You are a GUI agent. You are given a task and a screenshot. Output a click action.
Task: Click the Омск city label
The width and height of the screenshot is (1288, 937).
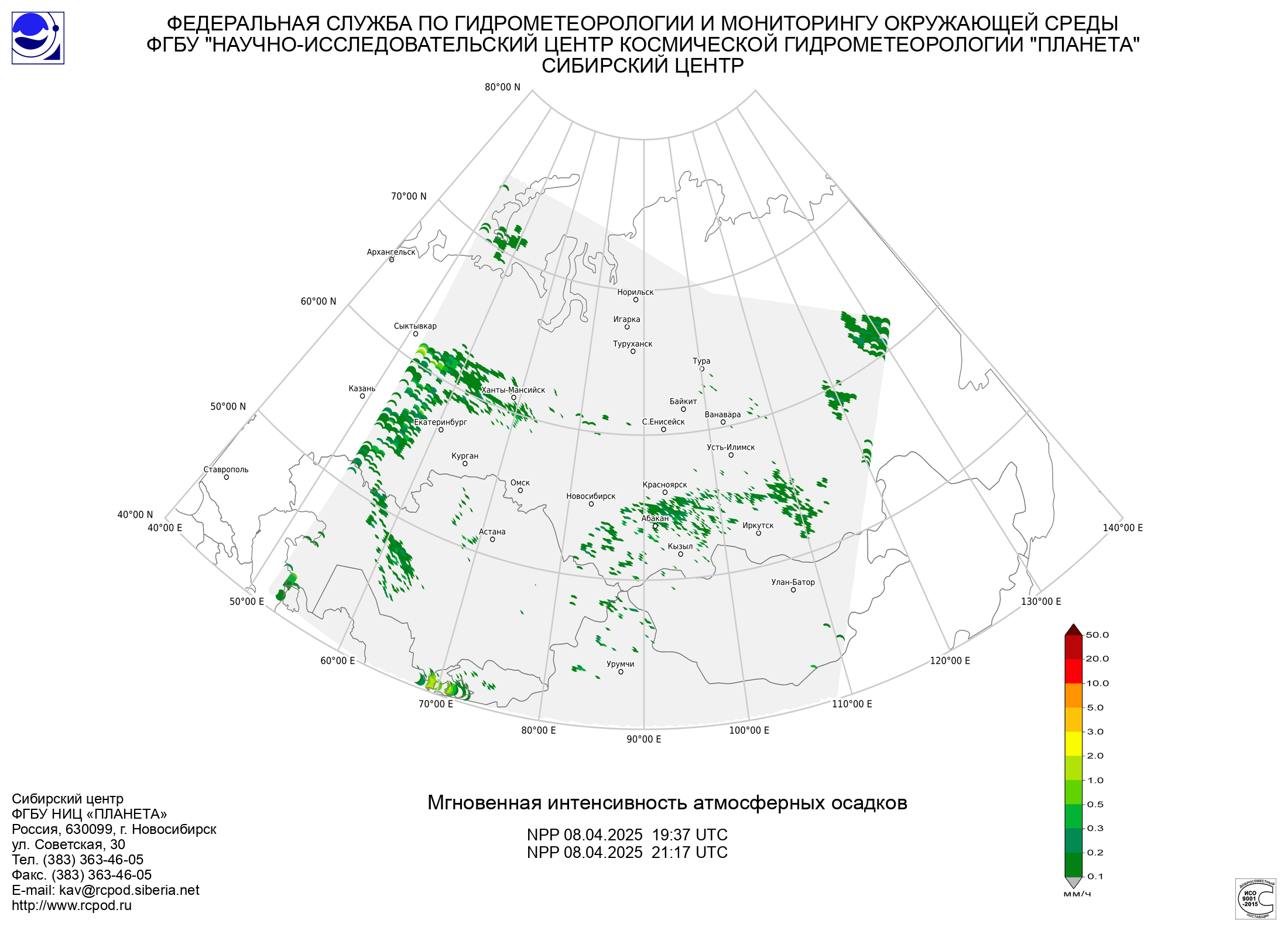520,483
